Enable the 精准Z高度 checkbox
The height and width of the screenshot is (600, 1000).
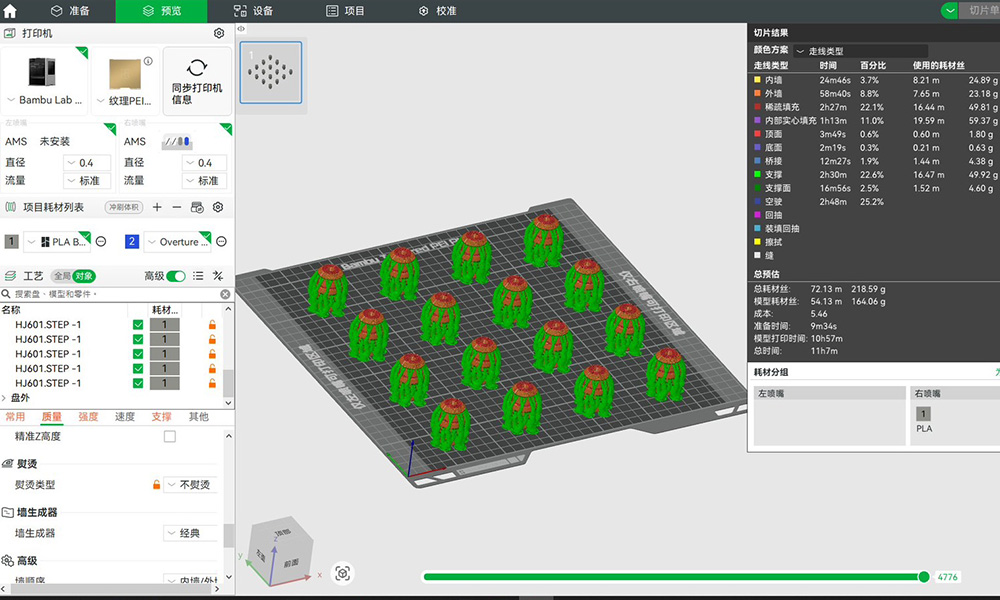click(x=169, y=437)
